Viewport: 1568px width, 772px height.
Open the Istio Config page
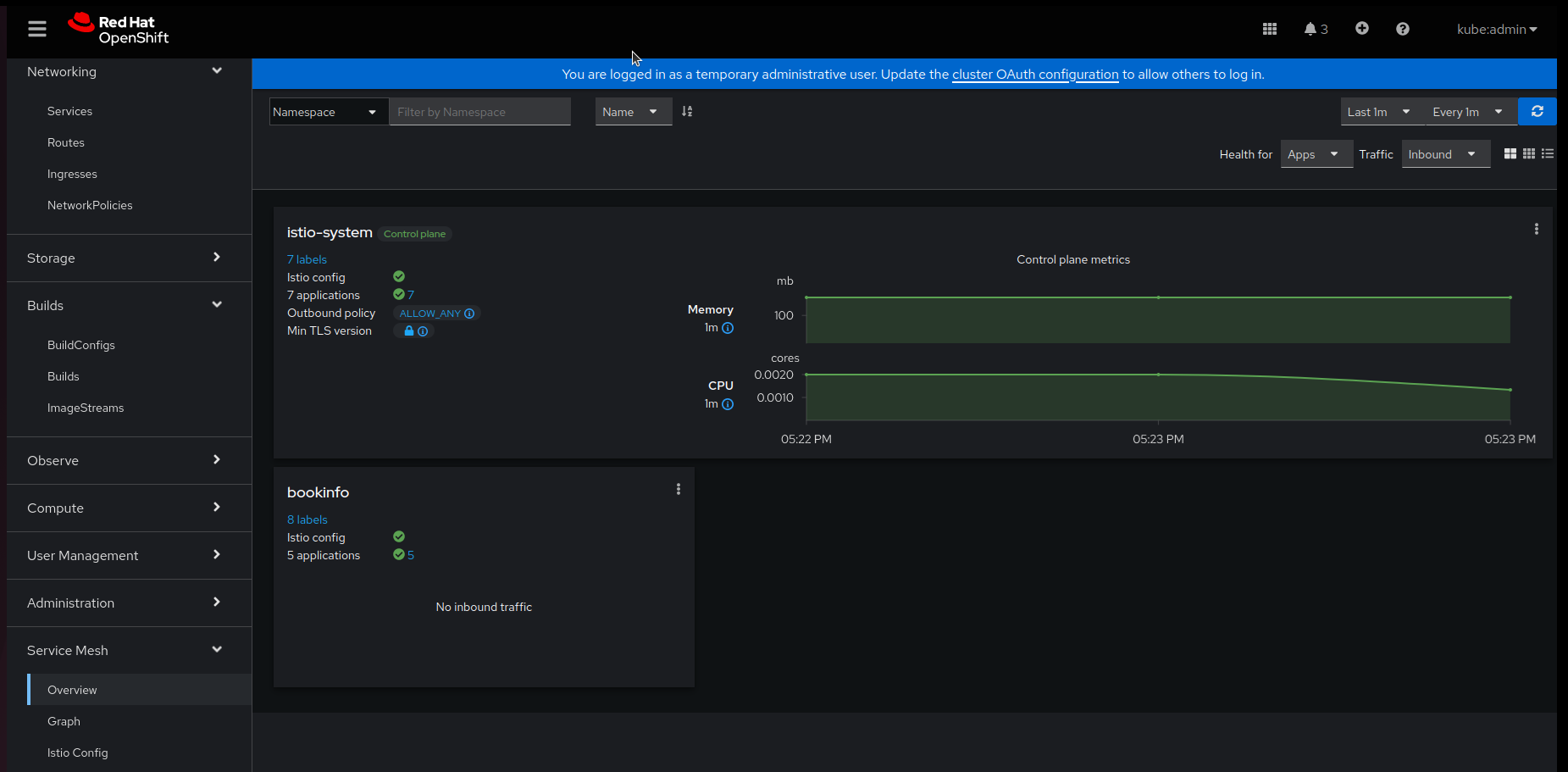click(78, 753)
